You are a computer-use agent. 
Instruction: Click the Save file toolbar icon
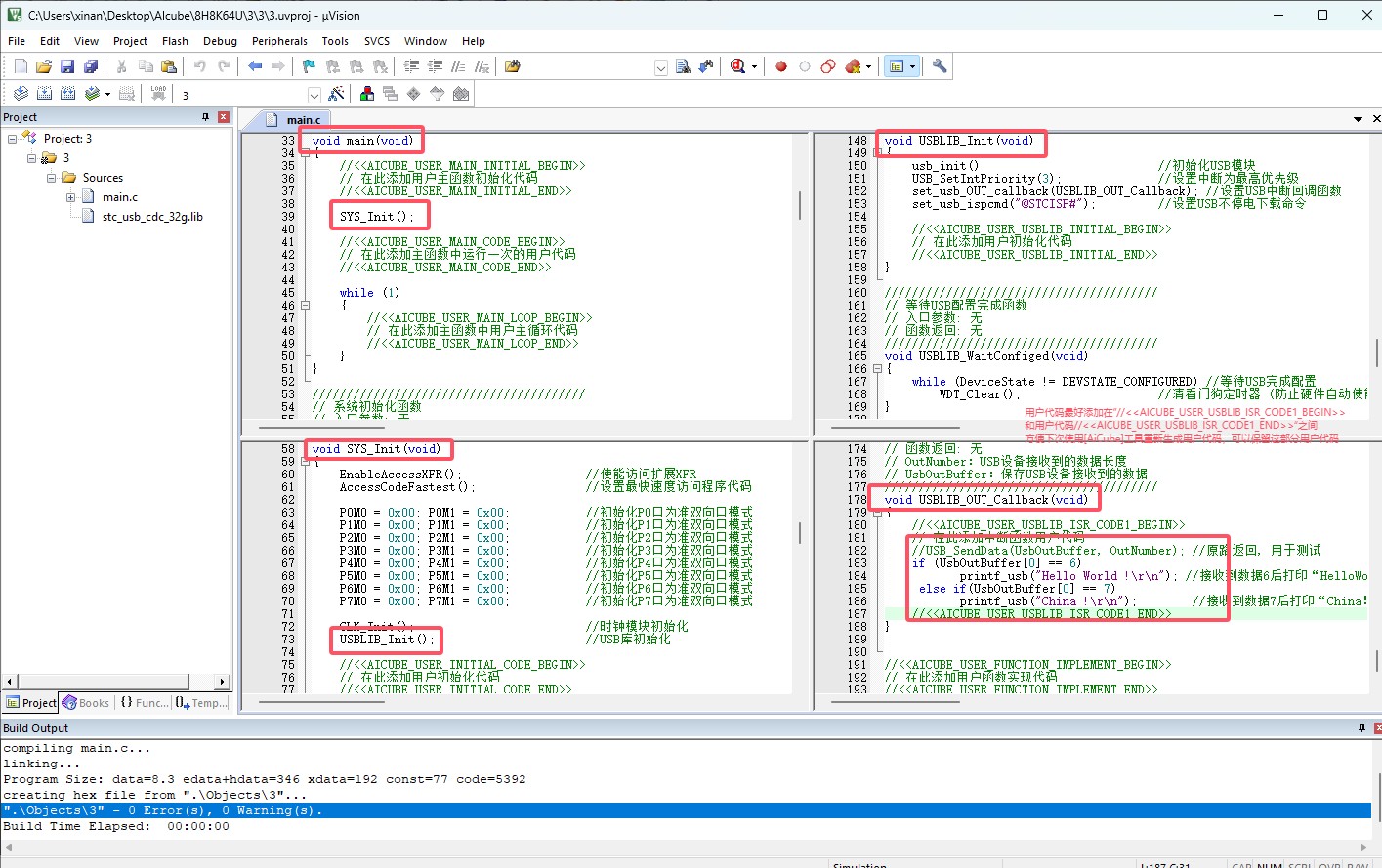coord(67,66)
